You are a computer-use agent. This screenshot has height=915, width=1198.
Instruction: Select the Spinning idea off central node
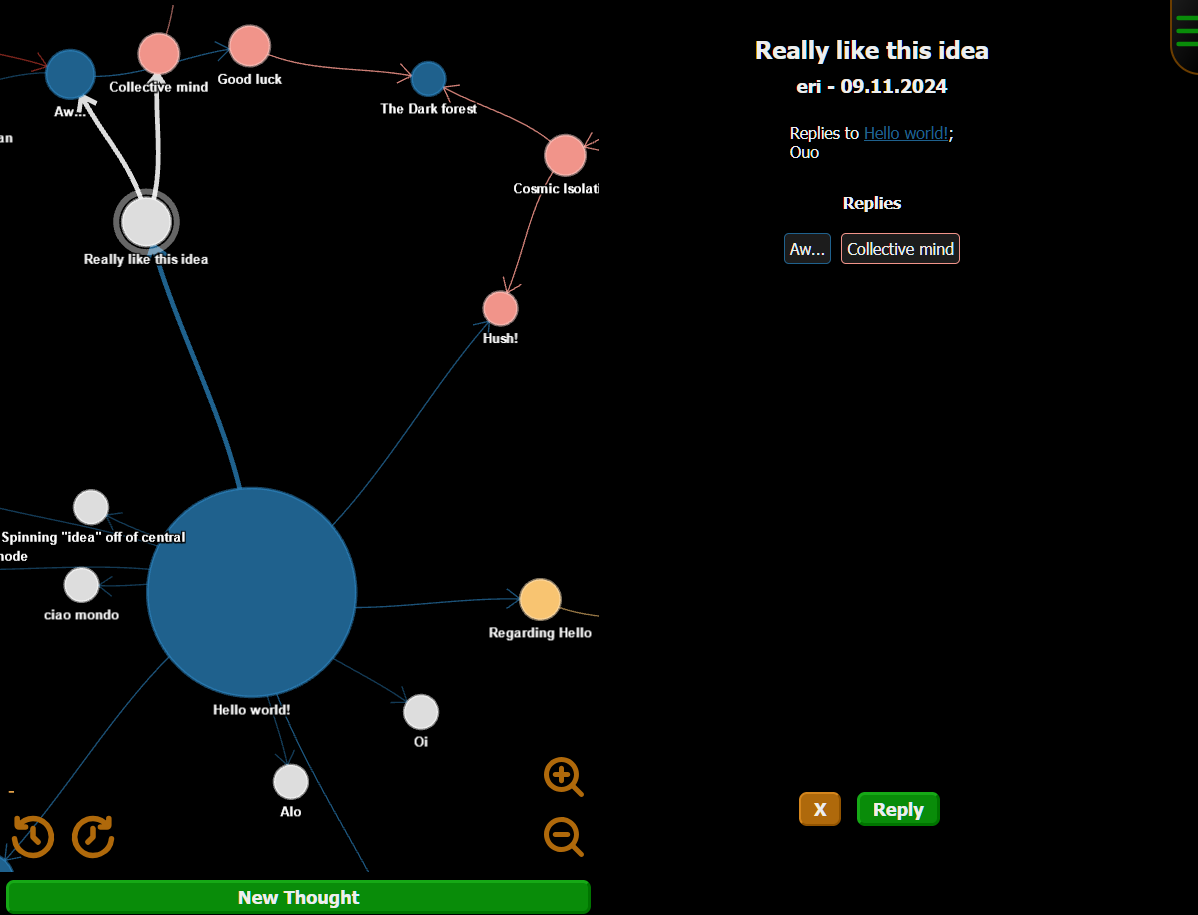[x=91, y=507]
